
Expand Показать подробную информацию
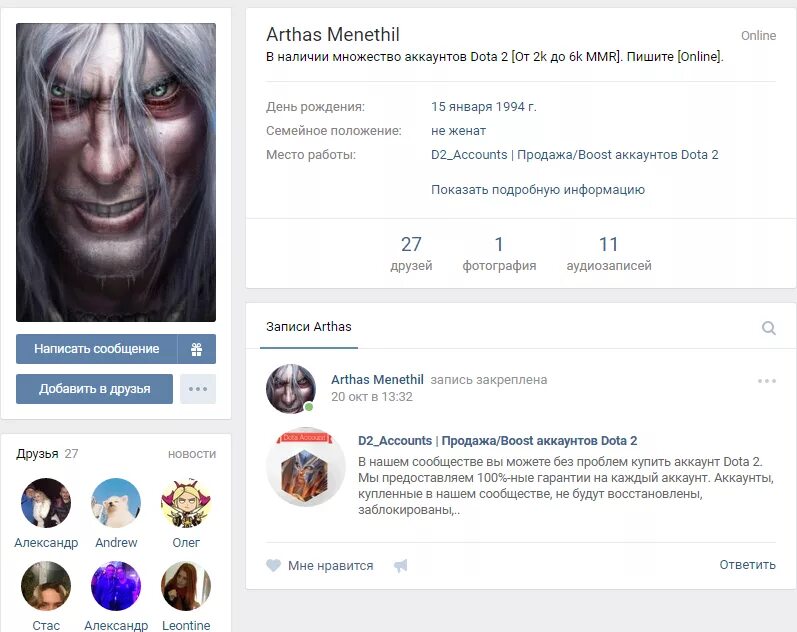(538, 190)
